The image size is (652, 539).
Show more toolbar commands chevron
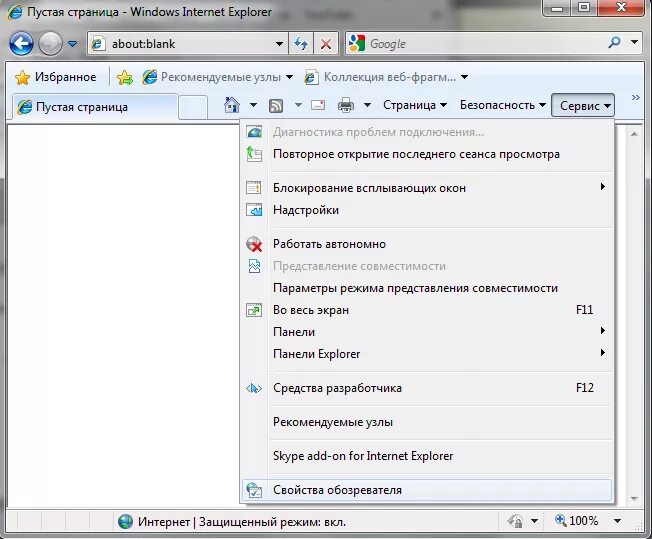(635, 98)
